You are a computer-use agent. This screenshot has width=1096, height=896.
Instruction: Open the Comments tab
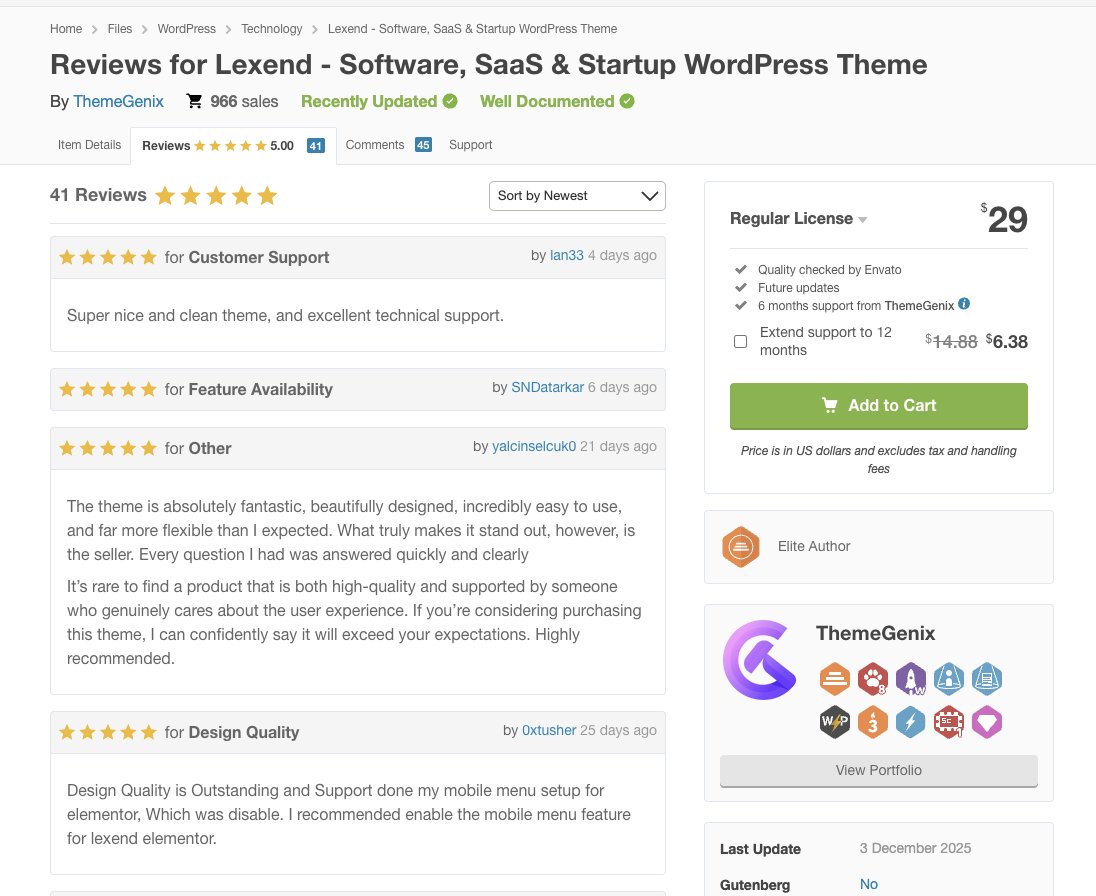point(389,145)
